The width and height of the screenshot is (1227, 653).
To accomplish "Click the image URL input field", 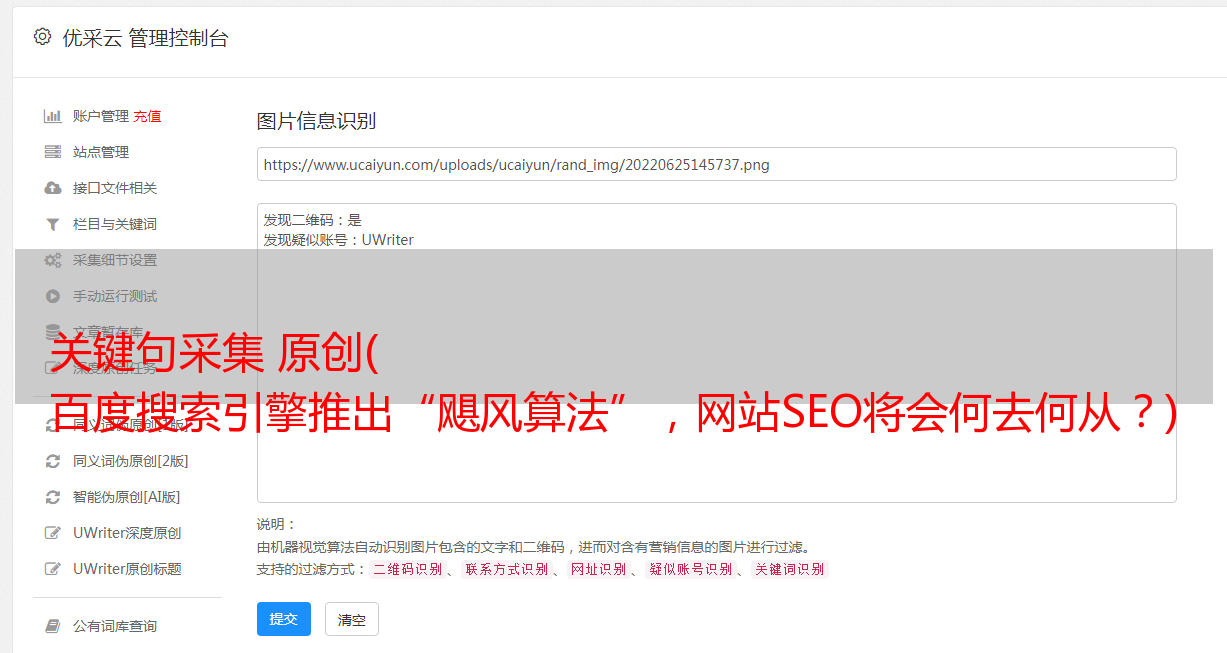I will point(716,164).
